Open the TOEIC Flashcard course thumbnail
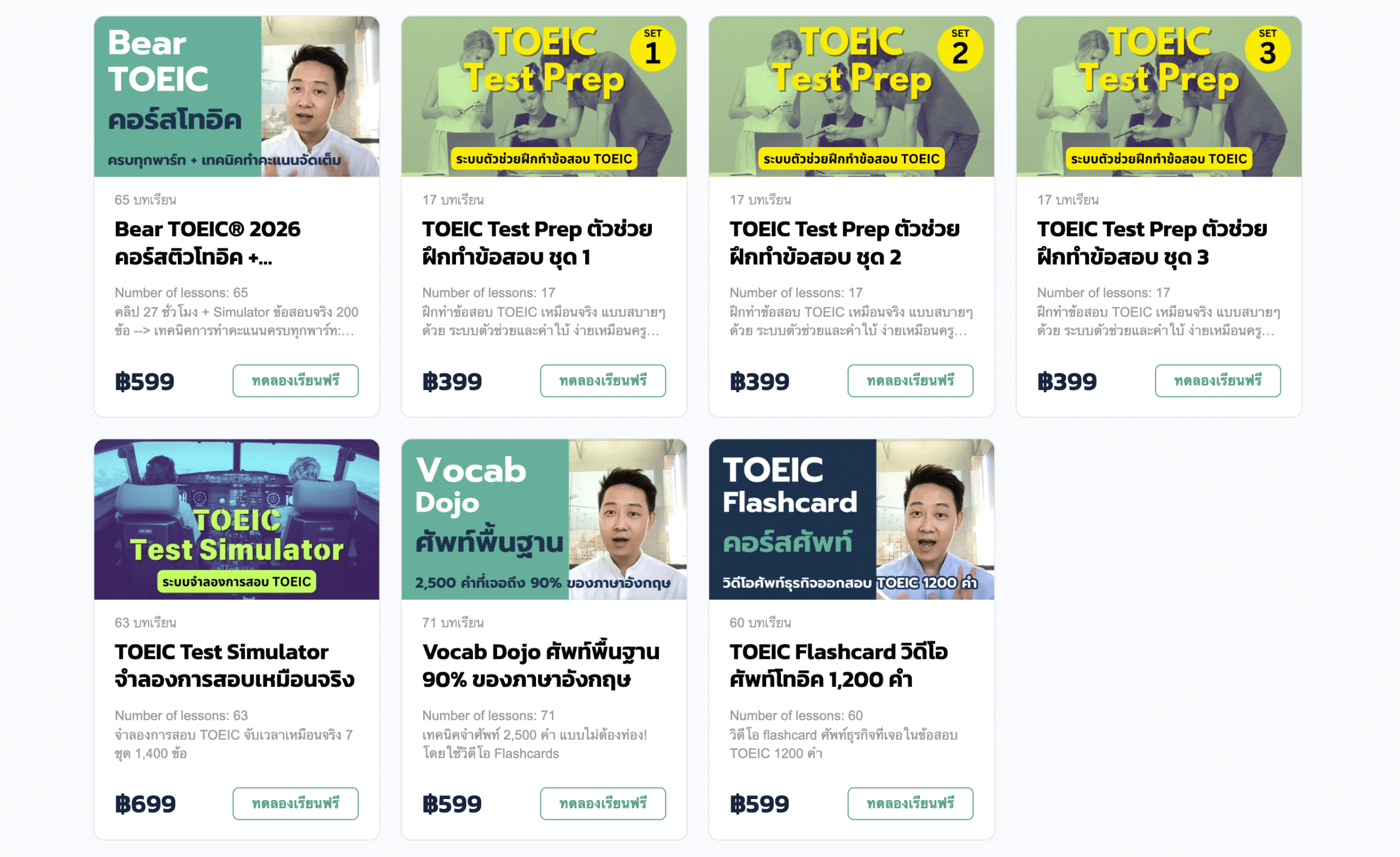 point(851,519)
